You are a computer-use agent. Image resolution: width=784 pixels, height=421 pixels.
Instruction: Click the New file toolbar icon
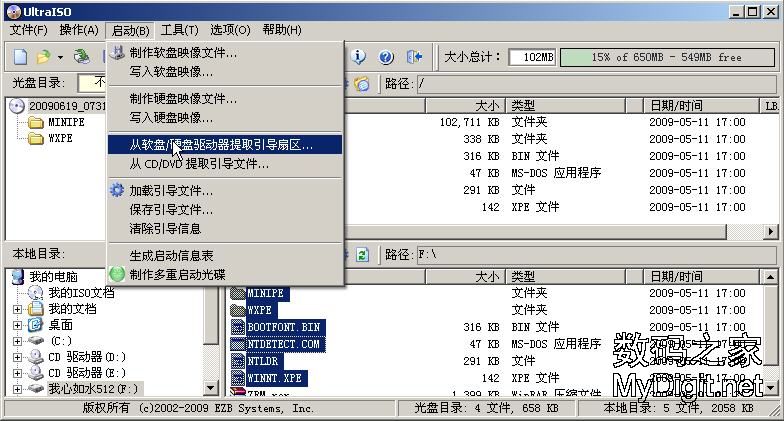point(20,57)
